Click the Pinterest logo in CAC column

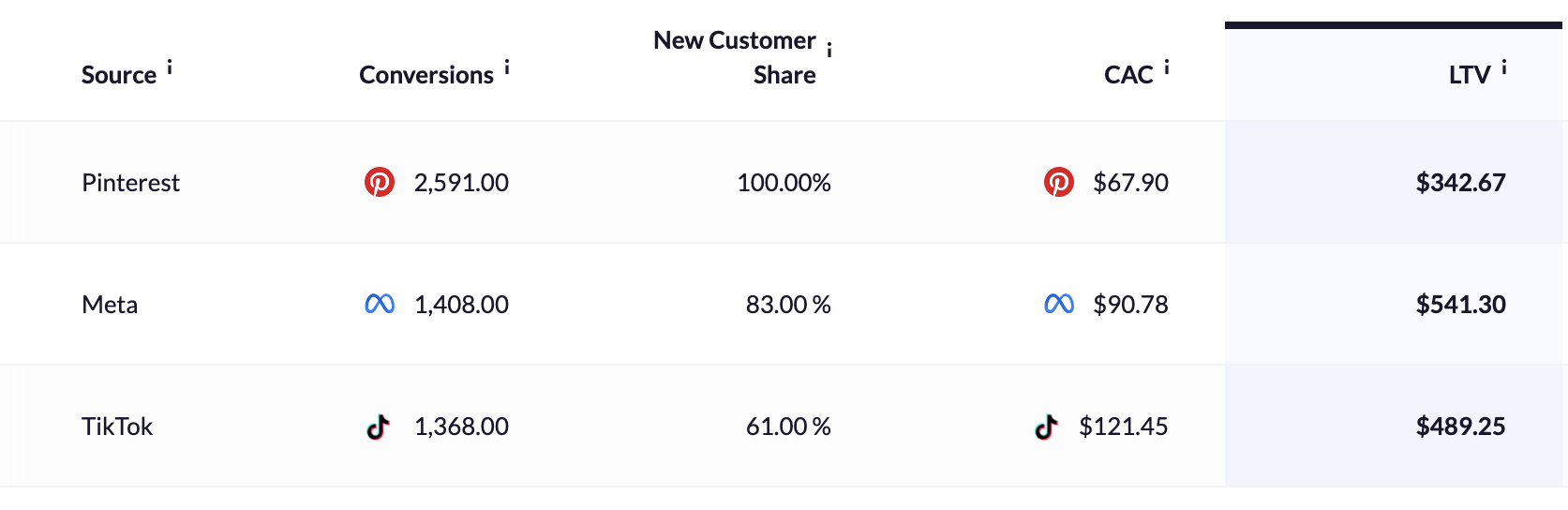[1059, 182]
